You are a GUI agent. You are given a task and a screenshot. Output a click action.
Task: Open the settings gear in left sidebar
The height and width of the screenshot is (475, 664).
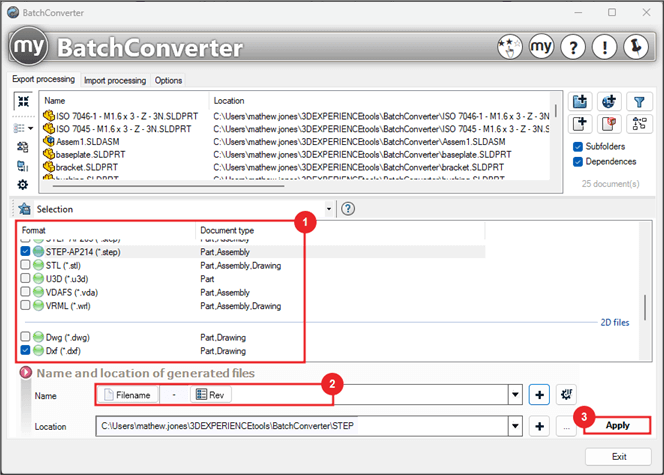click(x=22, y=185)
